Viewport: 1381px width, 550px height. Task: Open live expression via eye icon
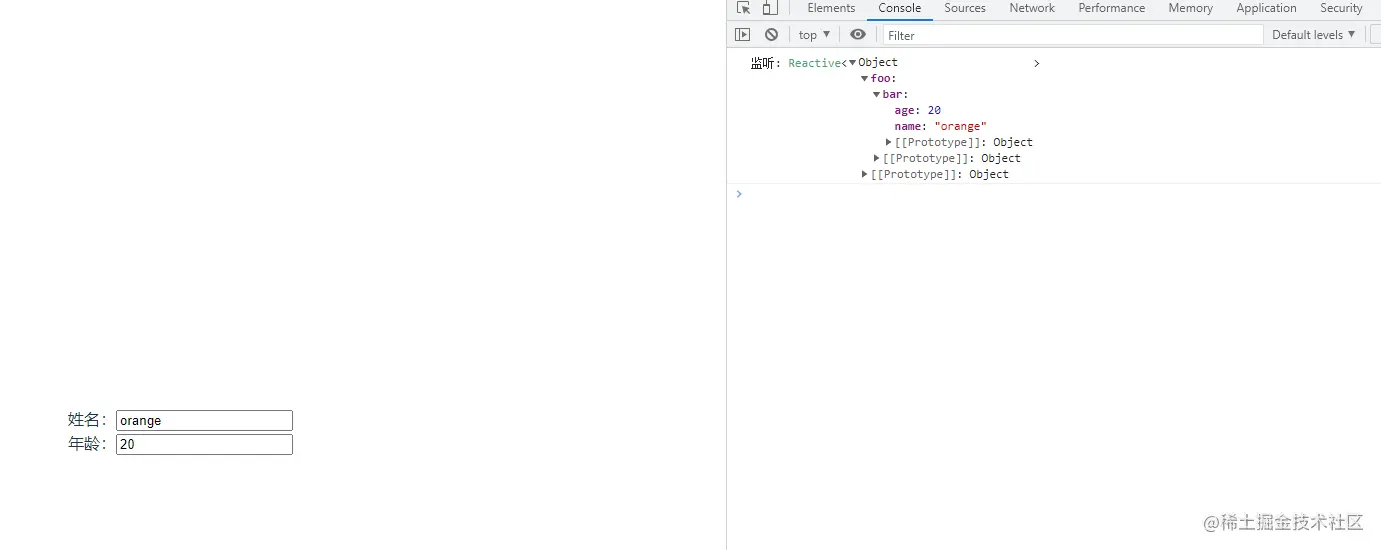[858, 34]
